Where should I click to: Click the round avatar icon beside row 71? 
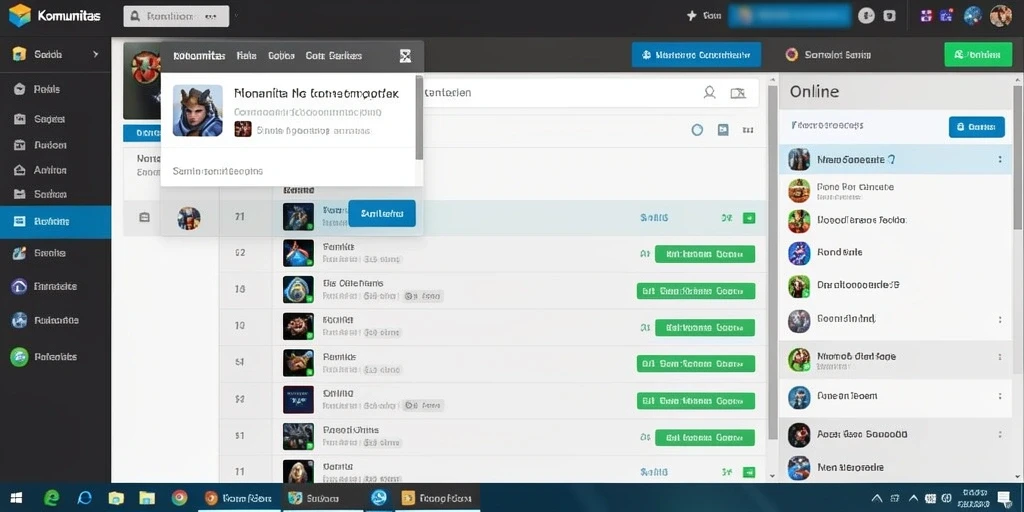(189, 217)
